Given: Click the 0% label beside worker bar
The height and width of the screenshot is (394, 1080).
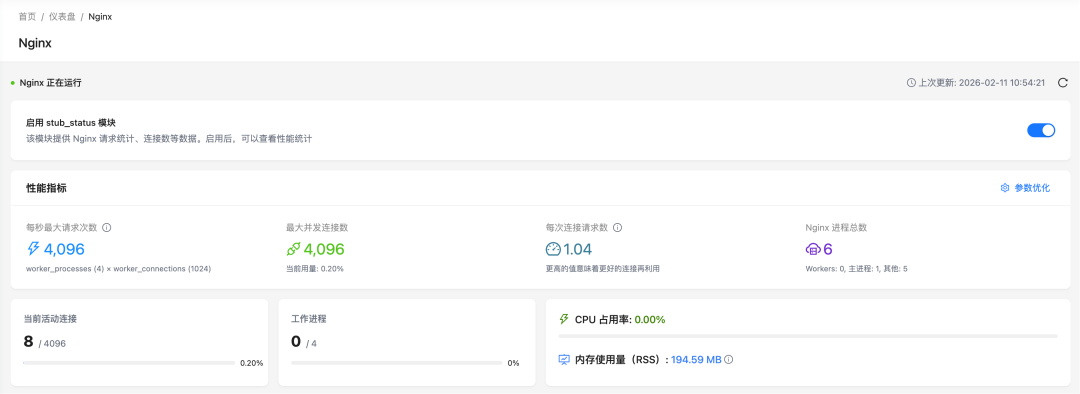Looking at the screenshot, I should click(513, 363).
